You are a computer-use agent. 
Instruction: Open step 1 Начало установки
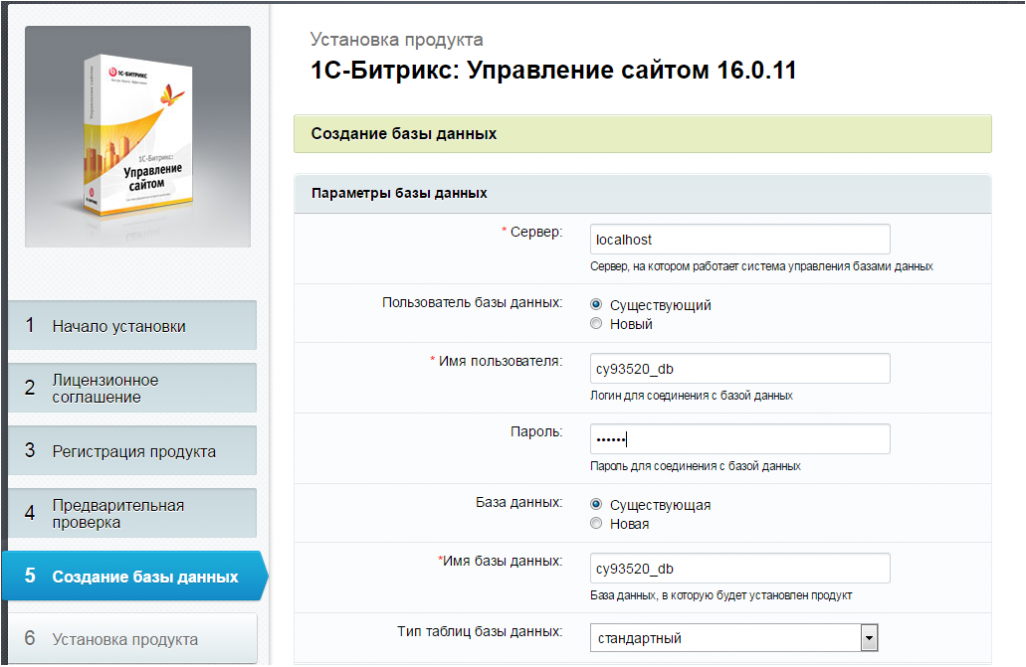pyautogui.click(x=133, y=325)
